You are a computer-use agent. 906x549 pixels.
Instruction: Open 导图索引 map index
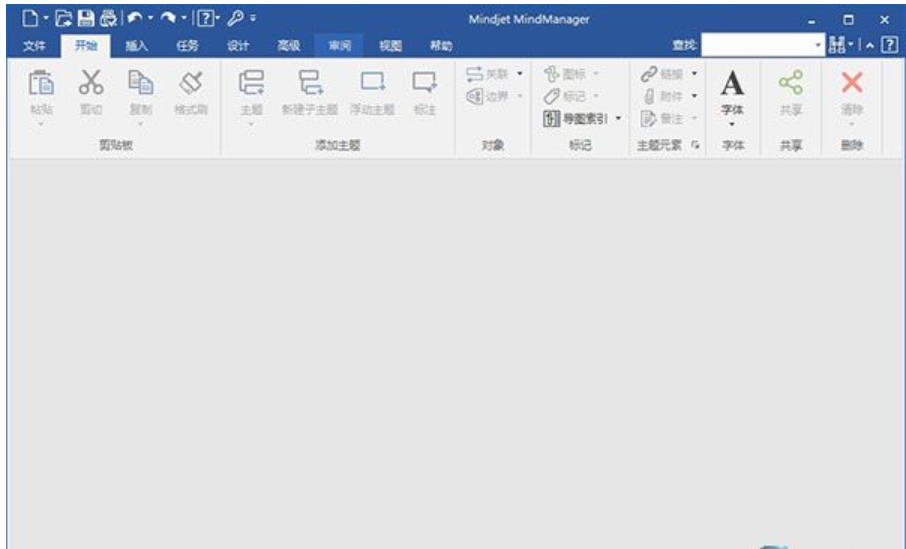pyautogui.click(x=575, y=118)
